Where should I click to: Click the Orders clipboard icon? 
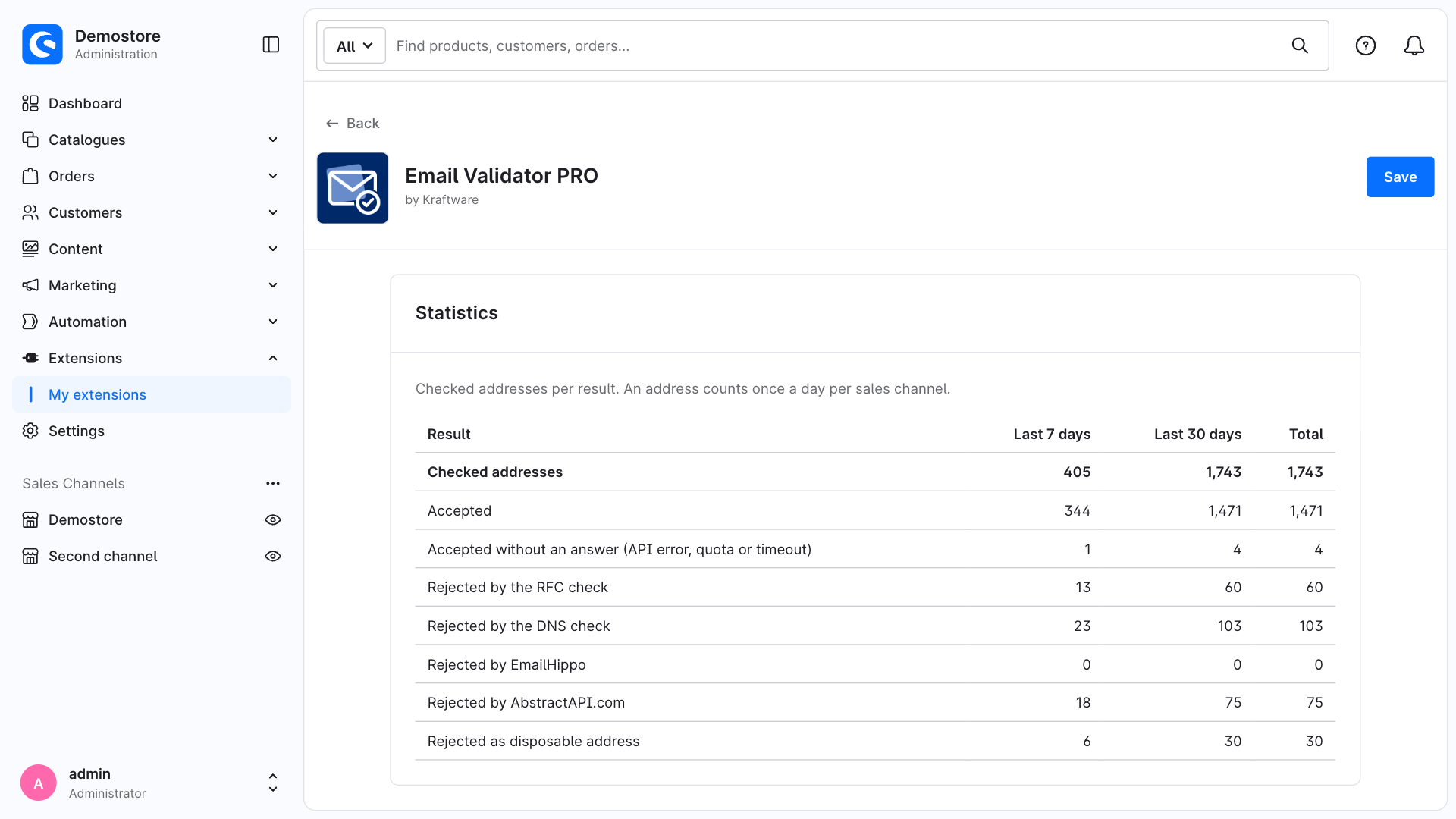[x=30, y=176]
